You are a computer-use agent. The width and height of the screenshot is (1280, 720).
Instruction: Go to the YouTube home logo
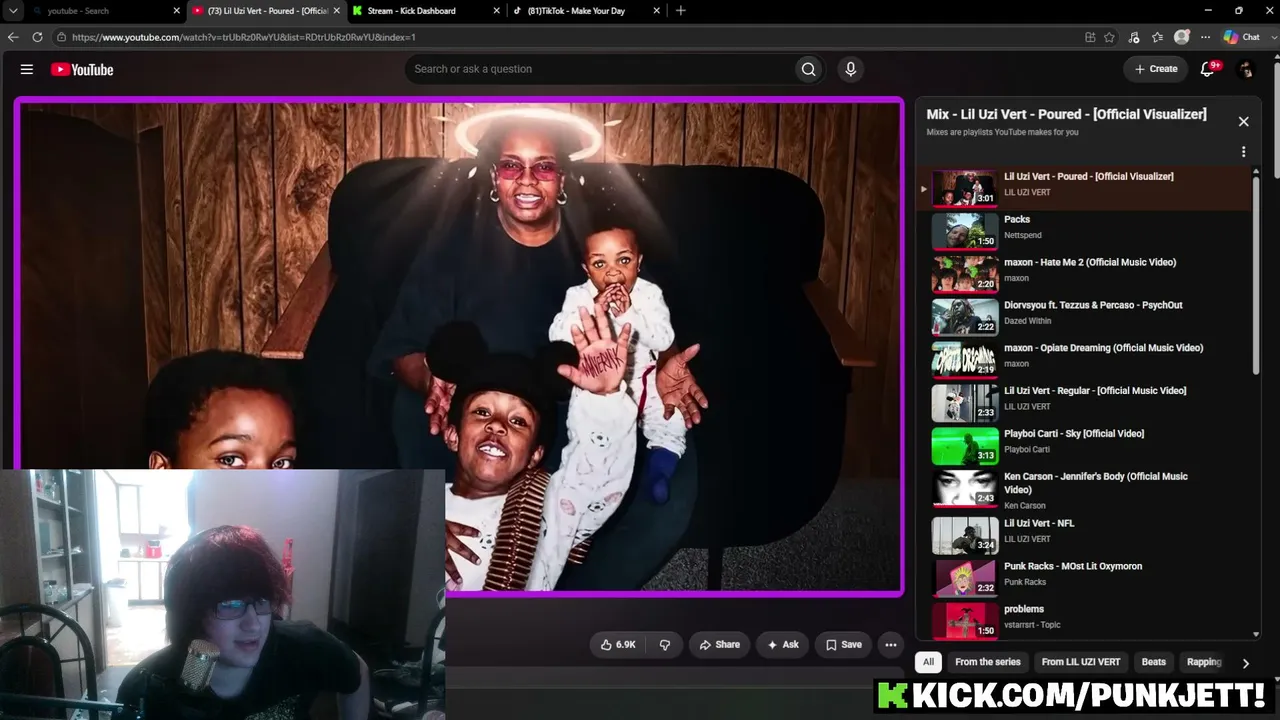point(82,69)
